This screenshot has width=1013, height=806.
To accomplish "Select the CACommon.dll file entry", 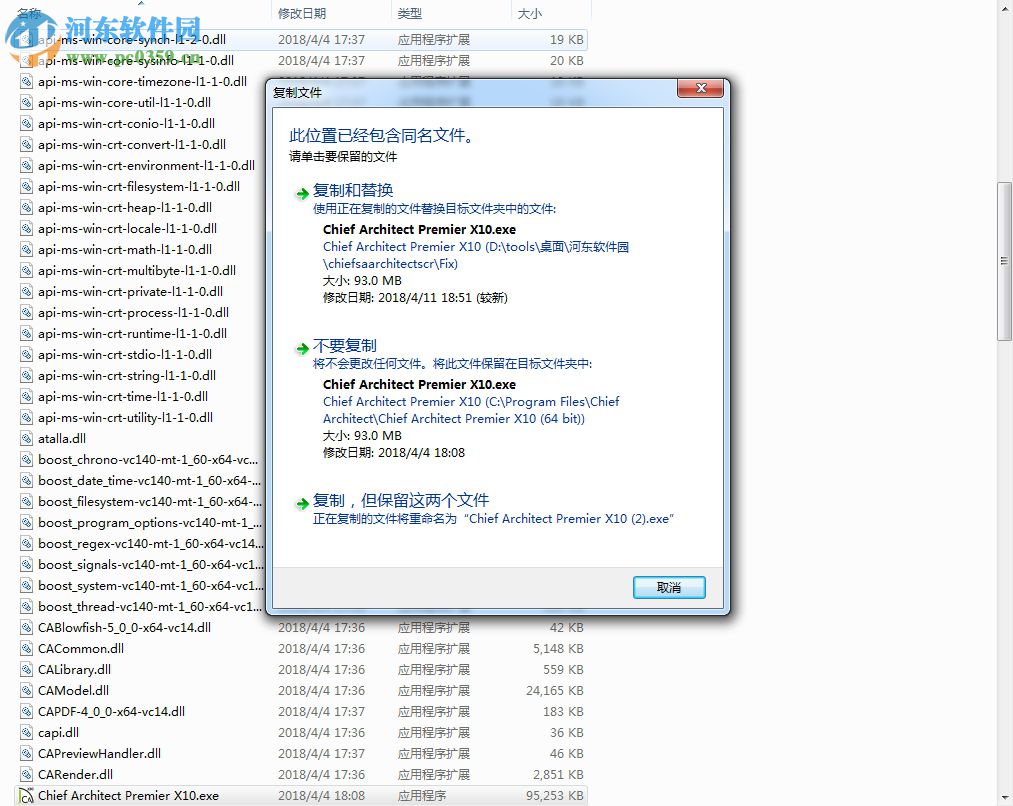I will (80, 648).
